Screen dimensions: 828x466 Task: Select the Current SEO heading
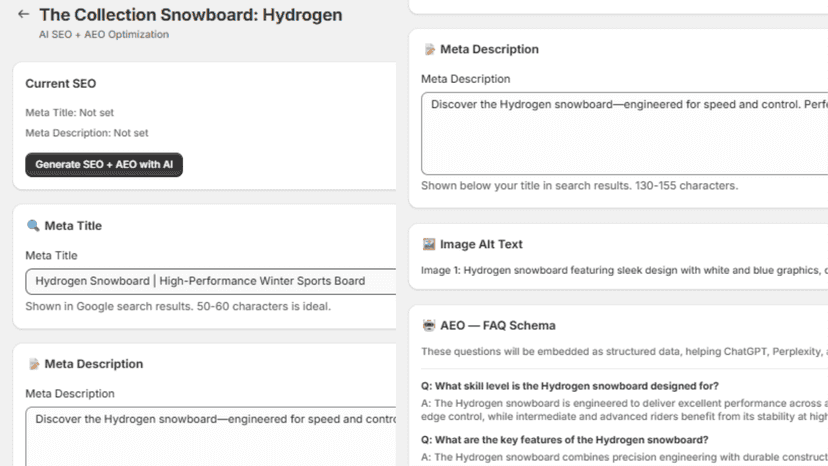[x=61, y=83]
